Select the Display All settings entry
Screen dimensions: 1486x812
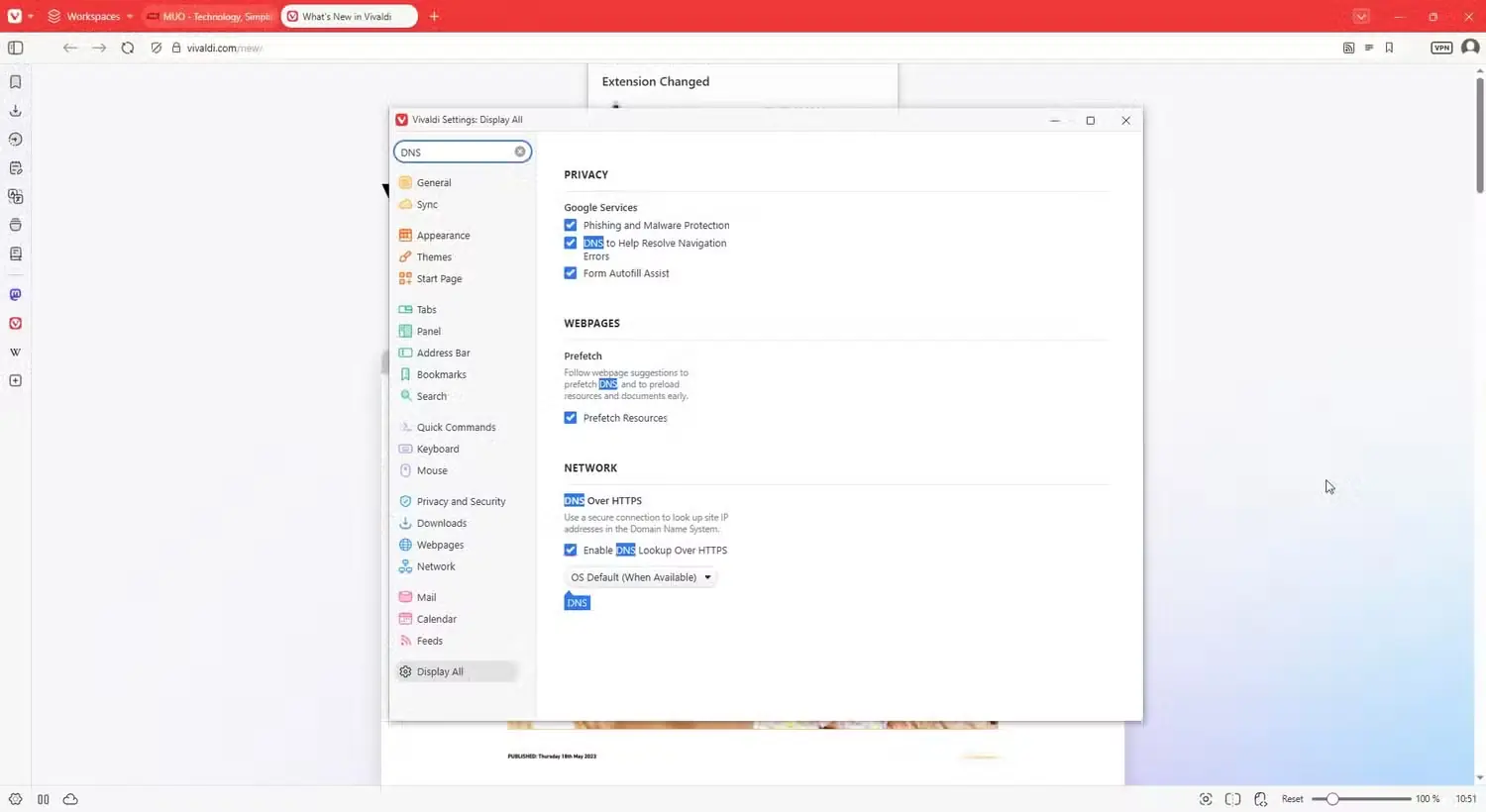coord(457,672)
